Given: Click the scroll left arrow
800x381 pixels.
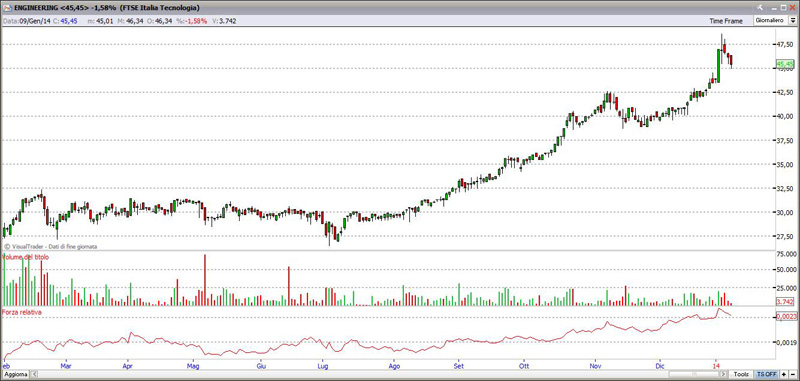Looking at the screenshot, I should pyautogui.click(x=35, y=374).
